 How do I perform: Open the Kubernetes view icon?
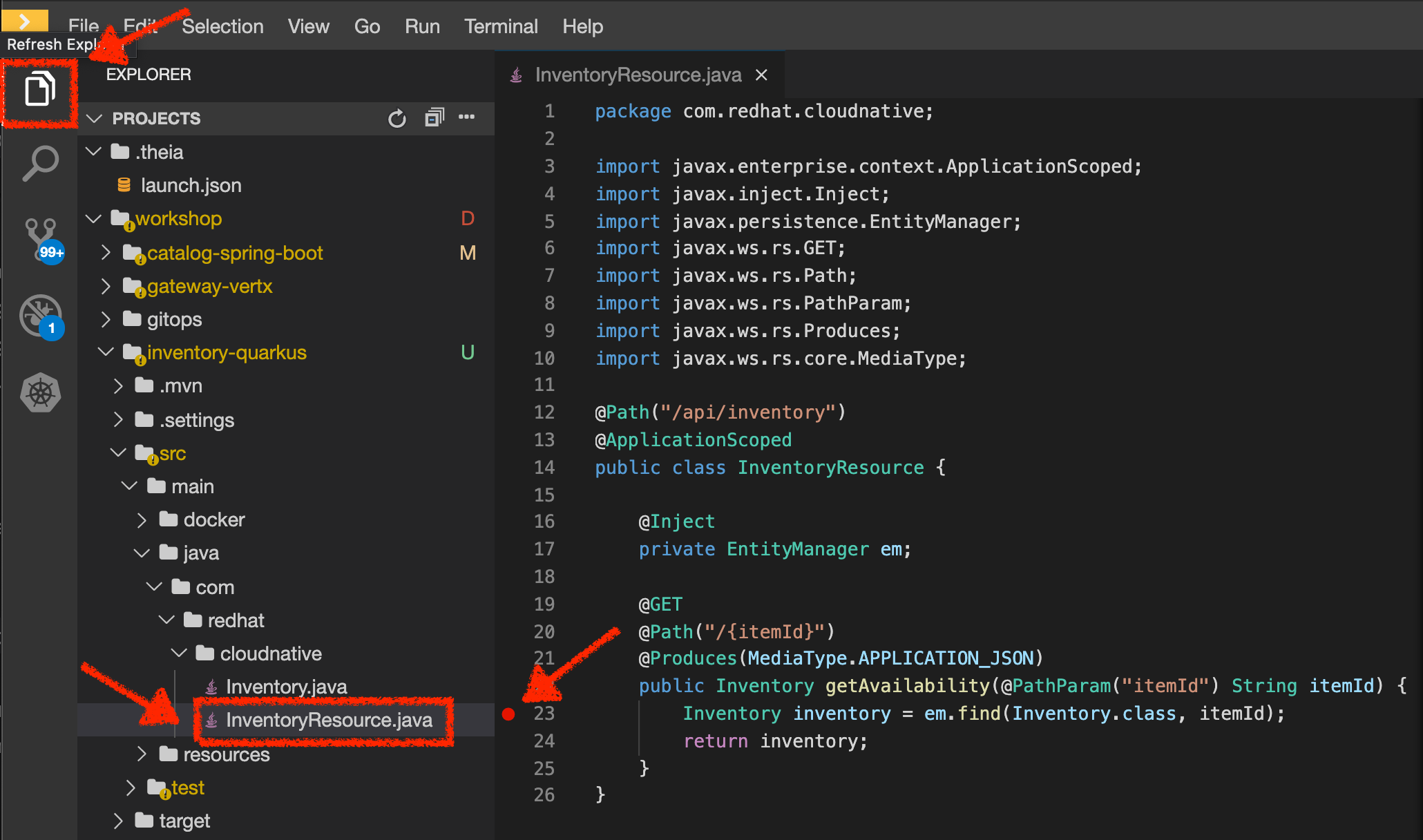point(40,392)
